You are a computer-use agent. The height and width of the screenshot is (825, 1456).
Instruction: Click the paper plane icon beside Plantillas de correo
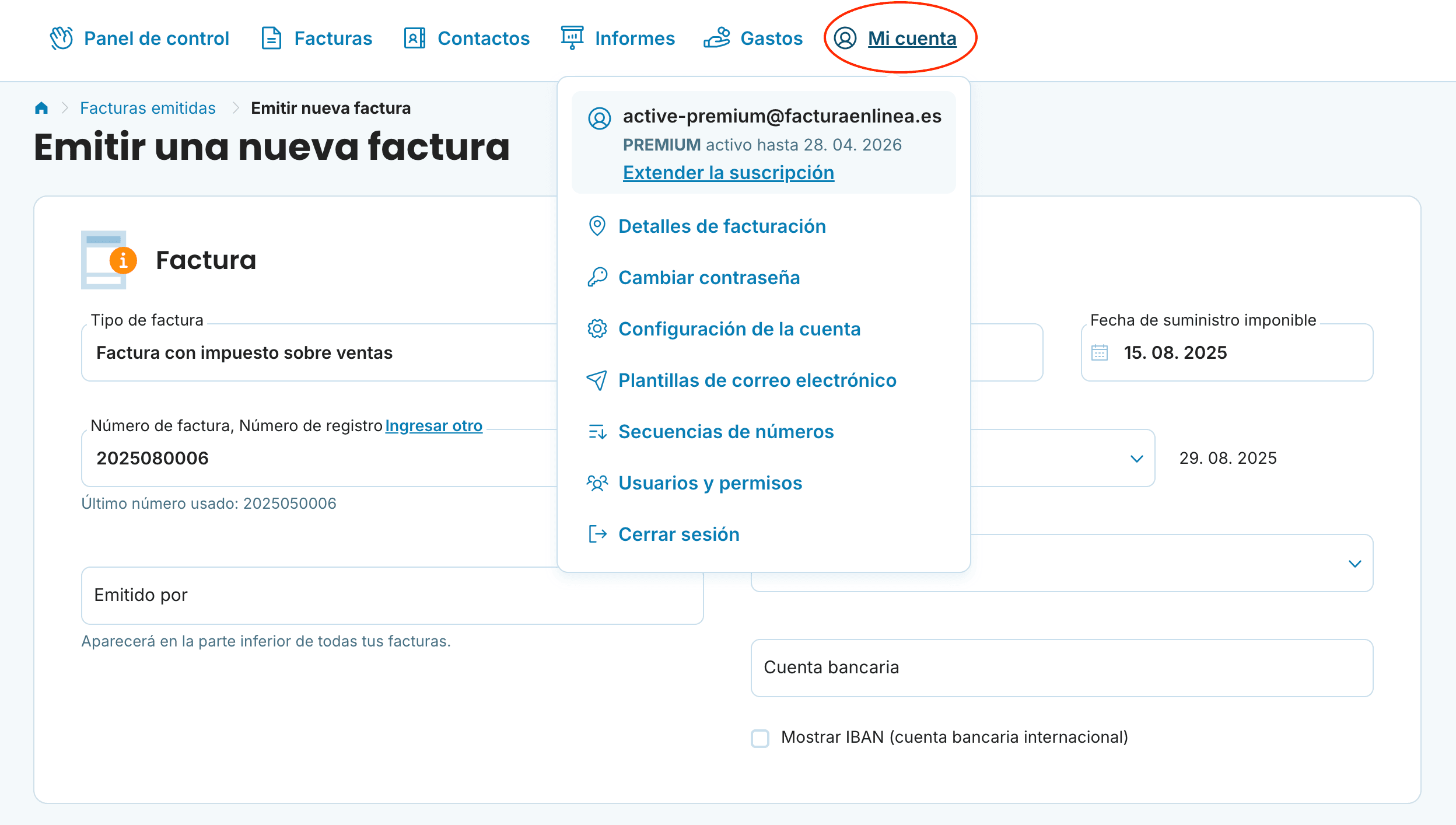[597, 380]
